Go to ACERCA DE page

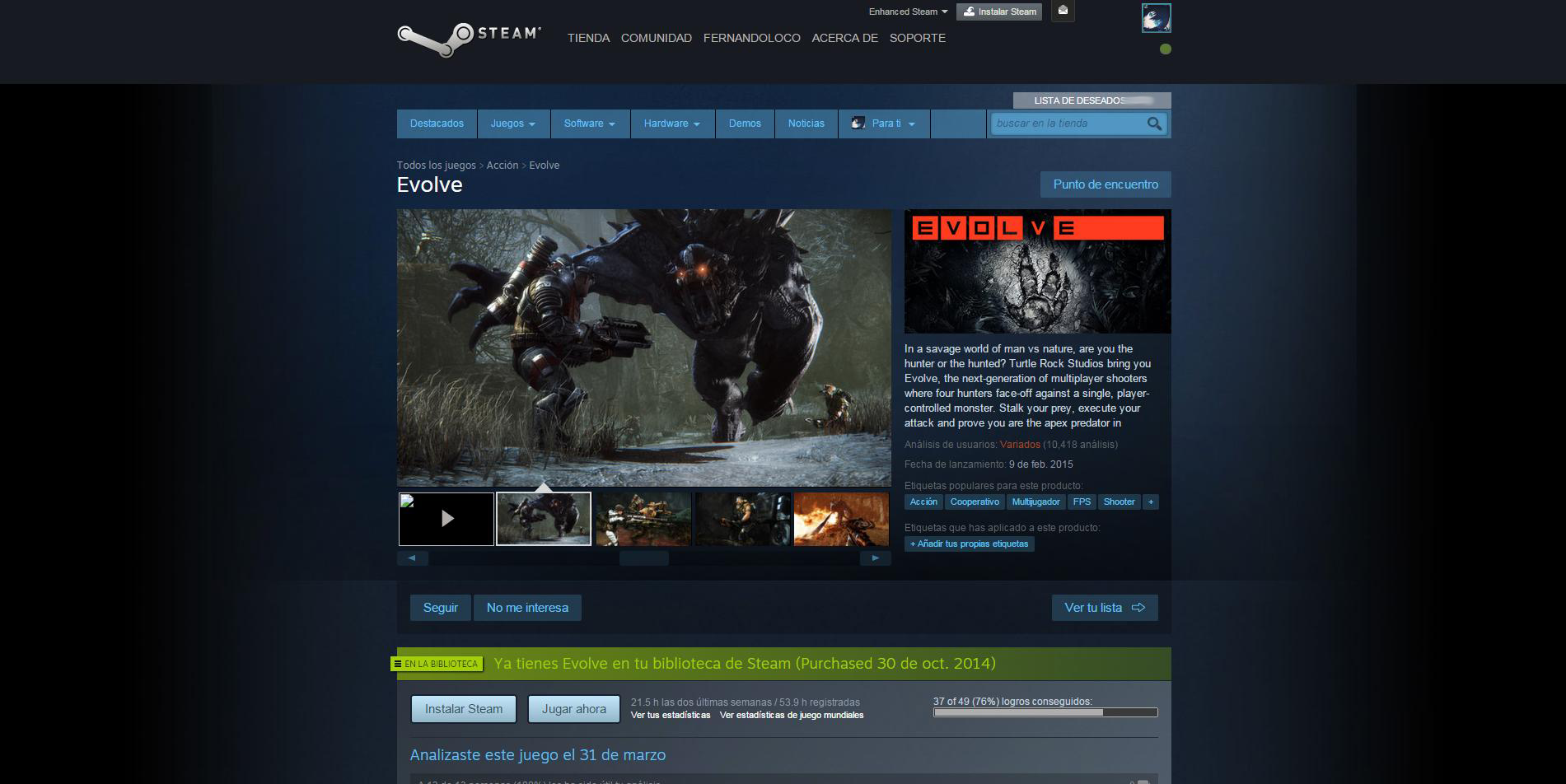[845, 38]
